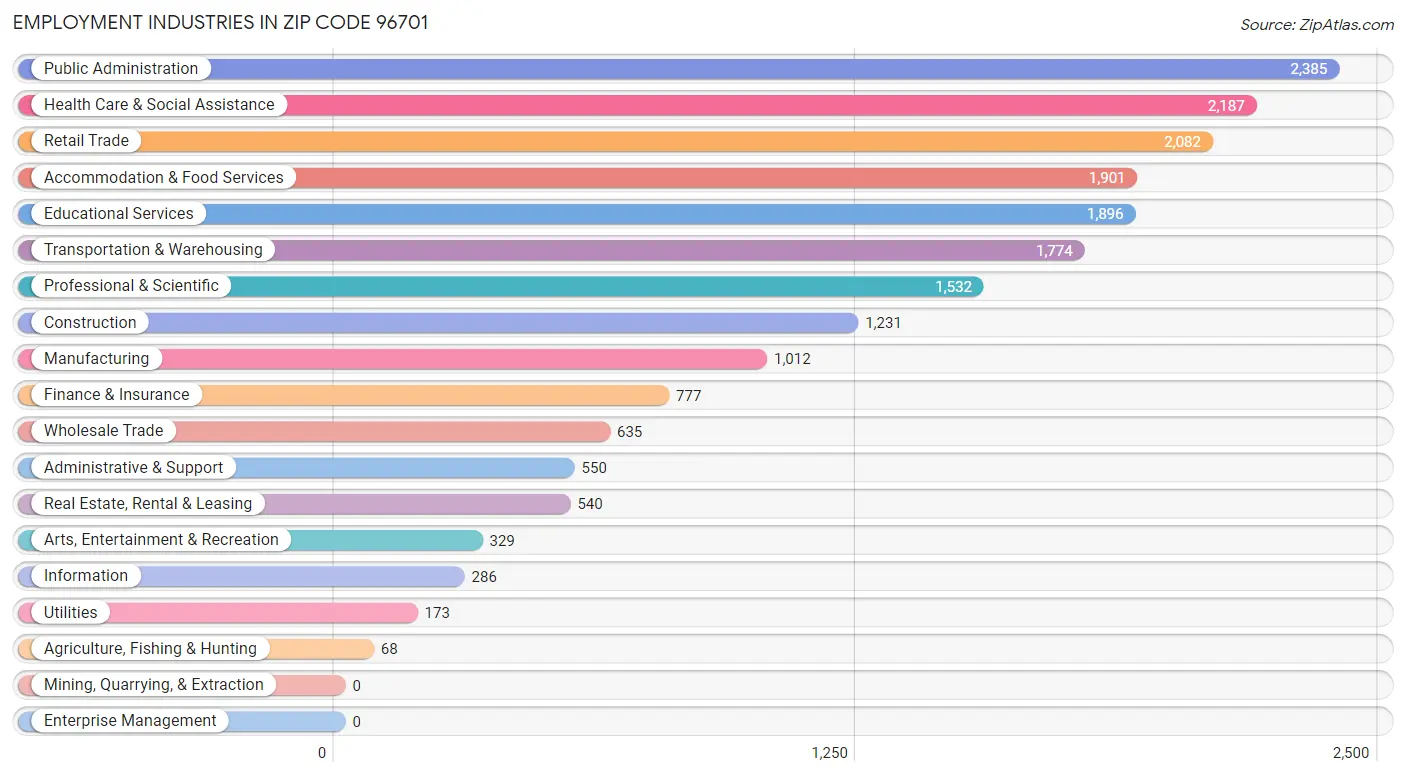Click the 635 value beside Wholesale Trade bar
Viewport: 1406px width, 776px height.
(x=630, y=432)
